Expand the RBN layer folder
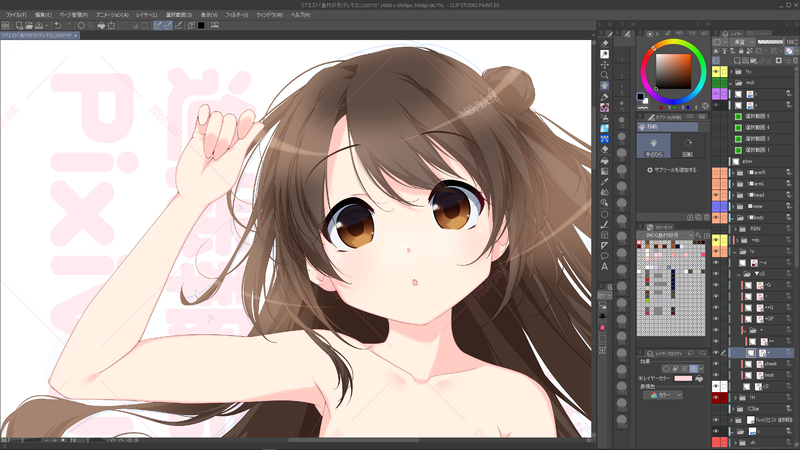The image size is (800, 450). coord(736,229)
